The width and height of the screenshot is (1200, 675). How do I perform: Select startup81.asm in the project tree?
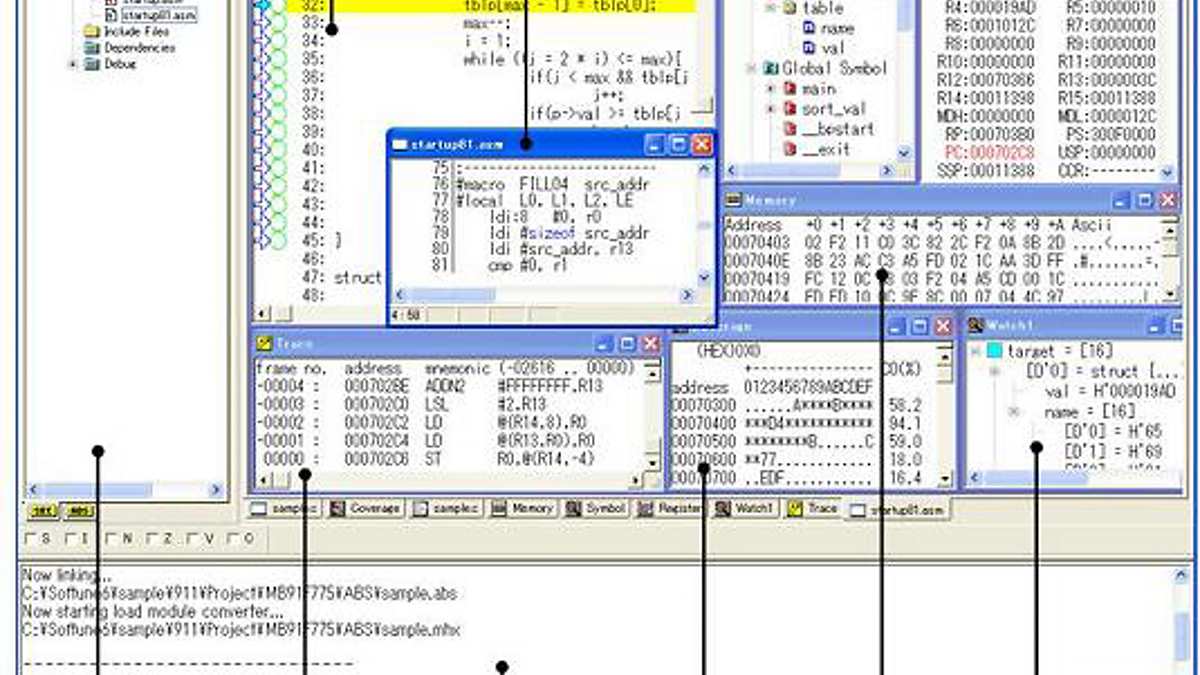(157, 16)
